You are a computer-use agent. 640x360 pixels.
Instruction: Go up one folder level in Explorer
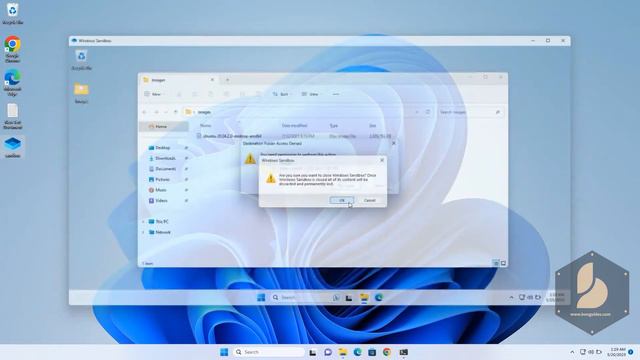pyautogui.click(x=176, y=112)
